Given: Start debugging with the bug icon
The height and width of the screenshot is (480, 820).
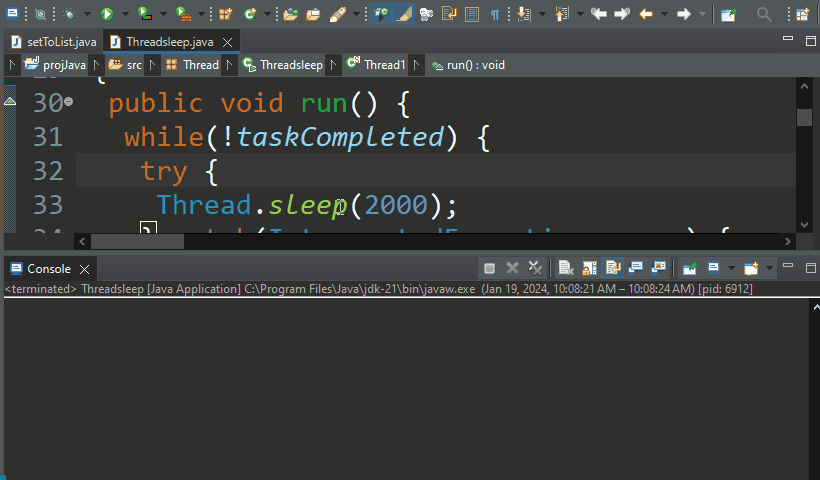Looking at the screenshot, I should (x=69, y=14).
